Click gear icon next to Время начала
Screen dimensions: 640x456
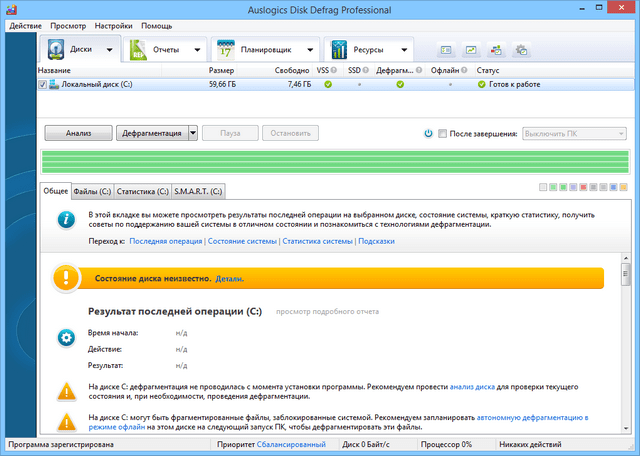(66, 338)
